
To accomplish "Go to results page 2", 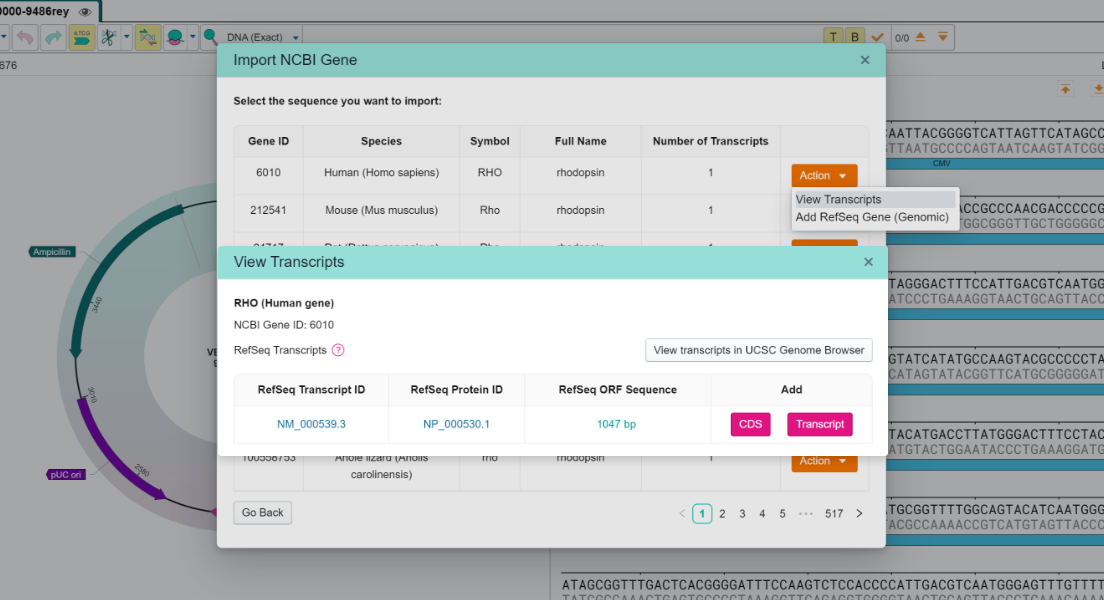I will [722, 513].
